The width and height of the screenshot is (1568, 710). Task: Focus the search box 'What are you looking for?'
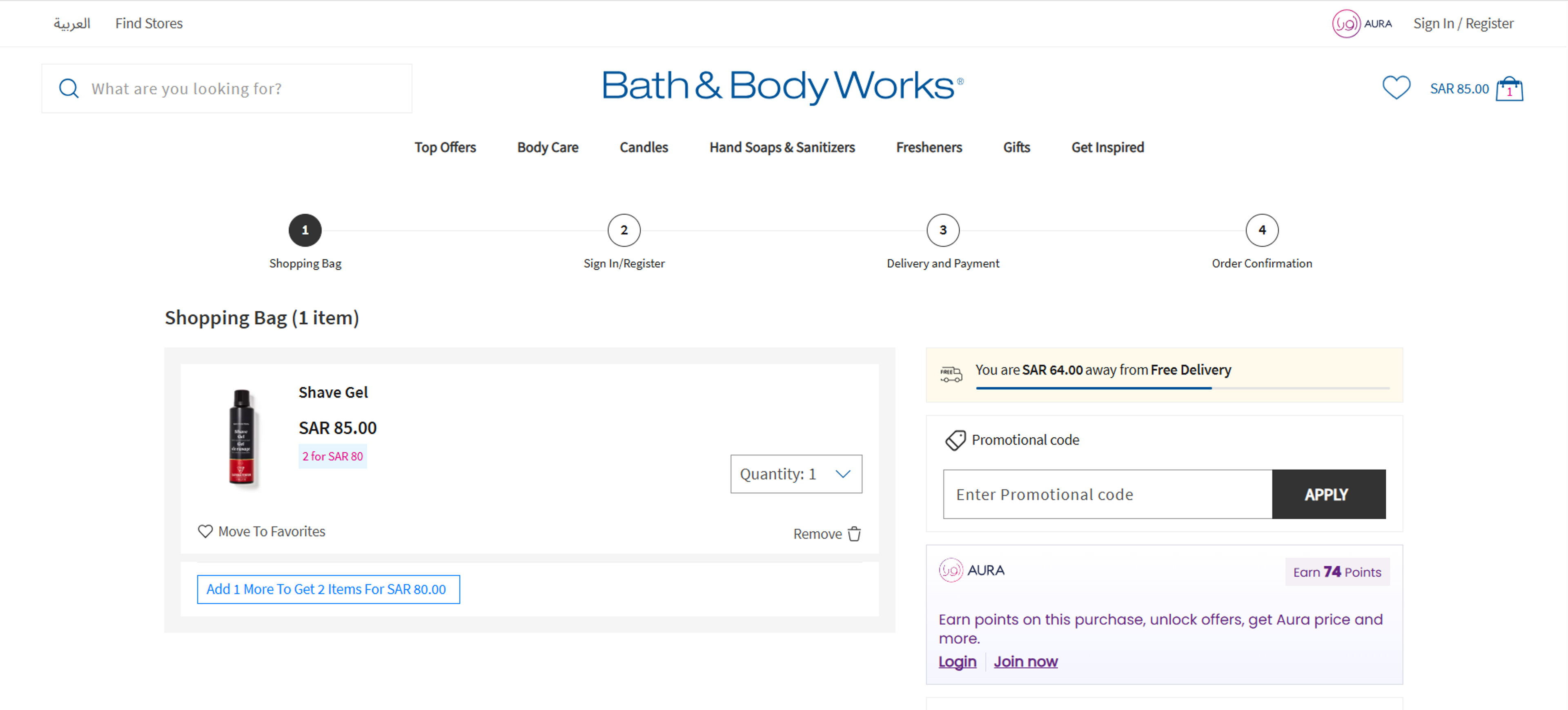[227, 88]
